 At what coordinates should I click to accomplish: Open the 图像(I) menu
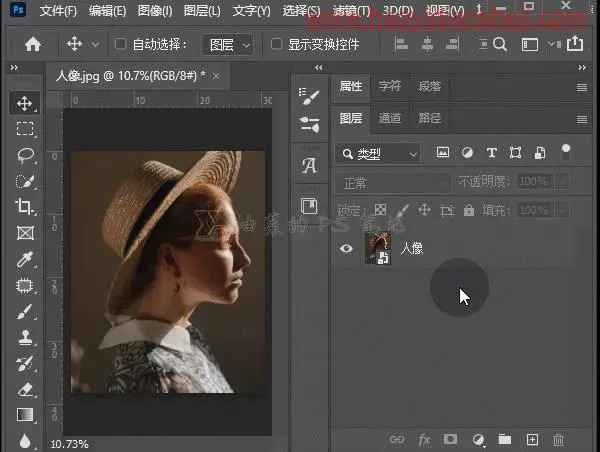pos(155,11)
